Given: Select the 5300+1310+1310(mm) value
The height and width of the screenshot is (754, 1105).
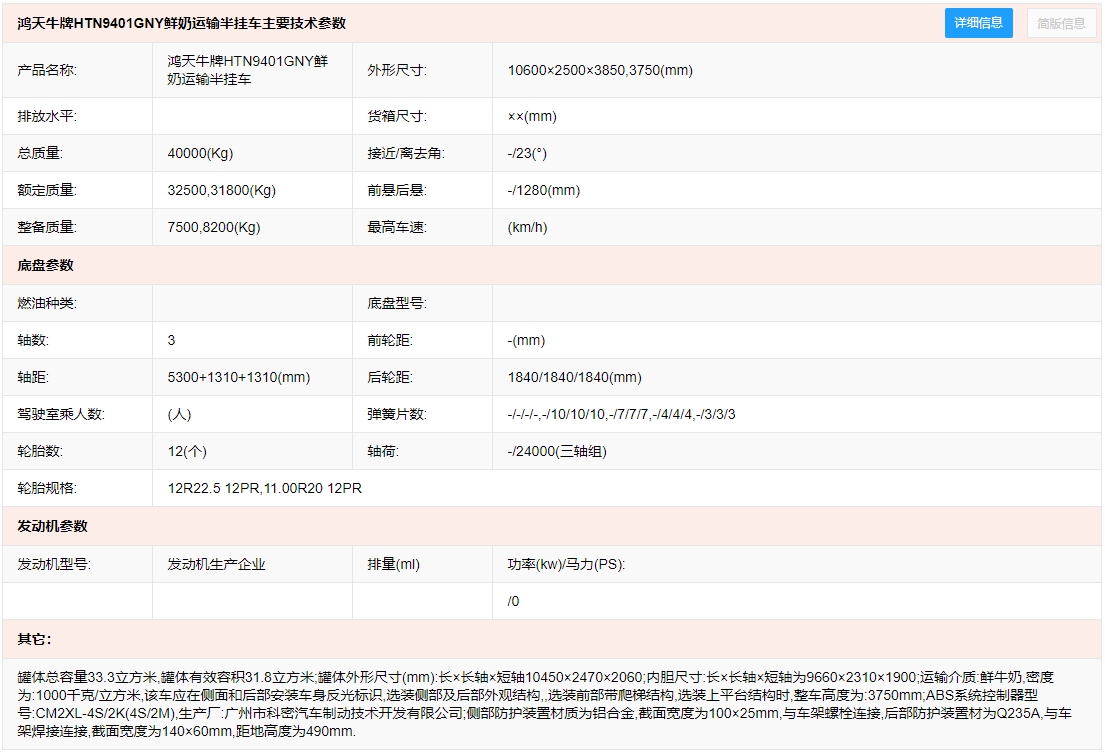Looking at the screenshot, I should point(238,378).
